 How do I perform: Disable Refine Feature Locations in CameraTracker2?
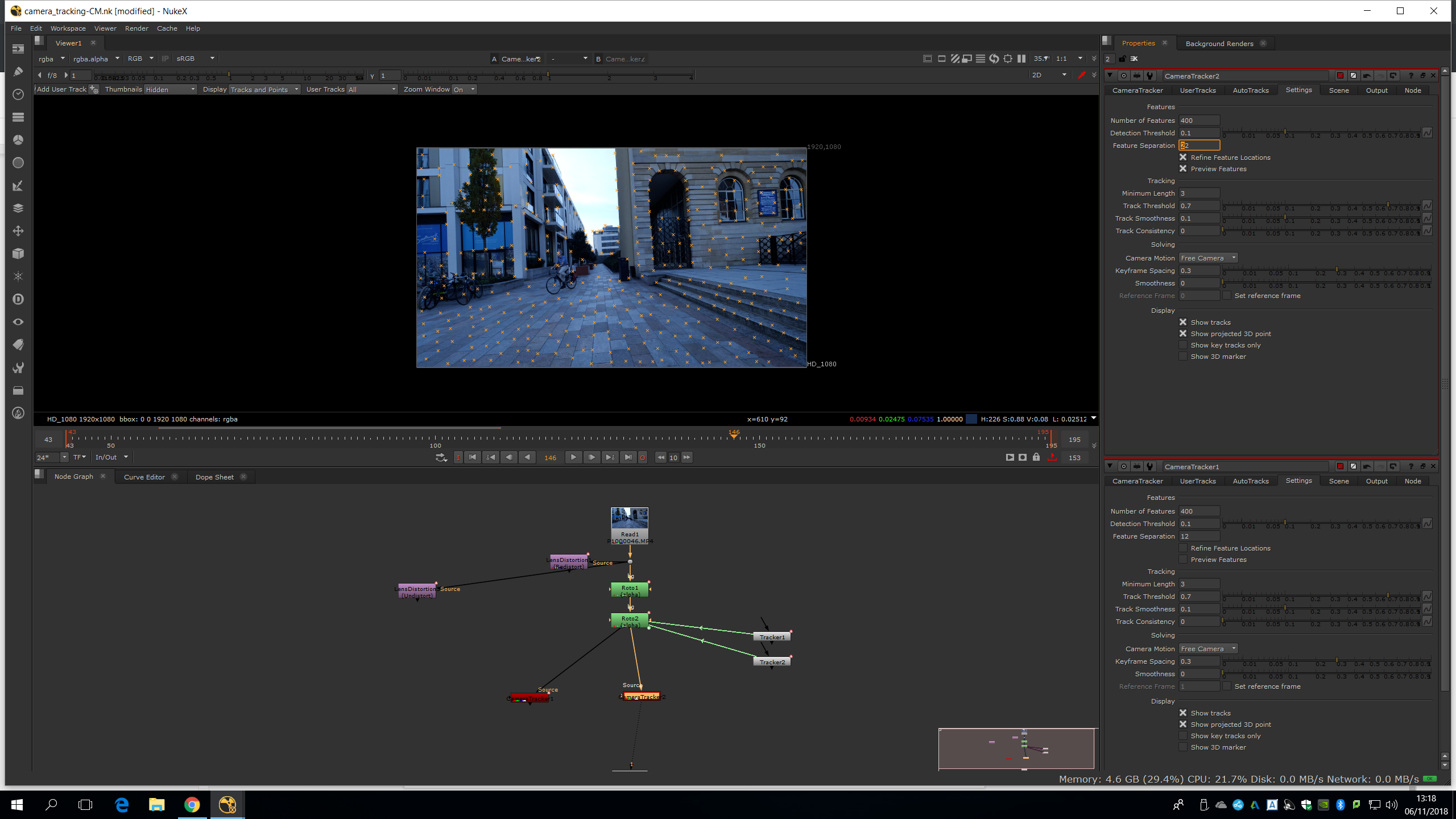tap(1183, 158)
